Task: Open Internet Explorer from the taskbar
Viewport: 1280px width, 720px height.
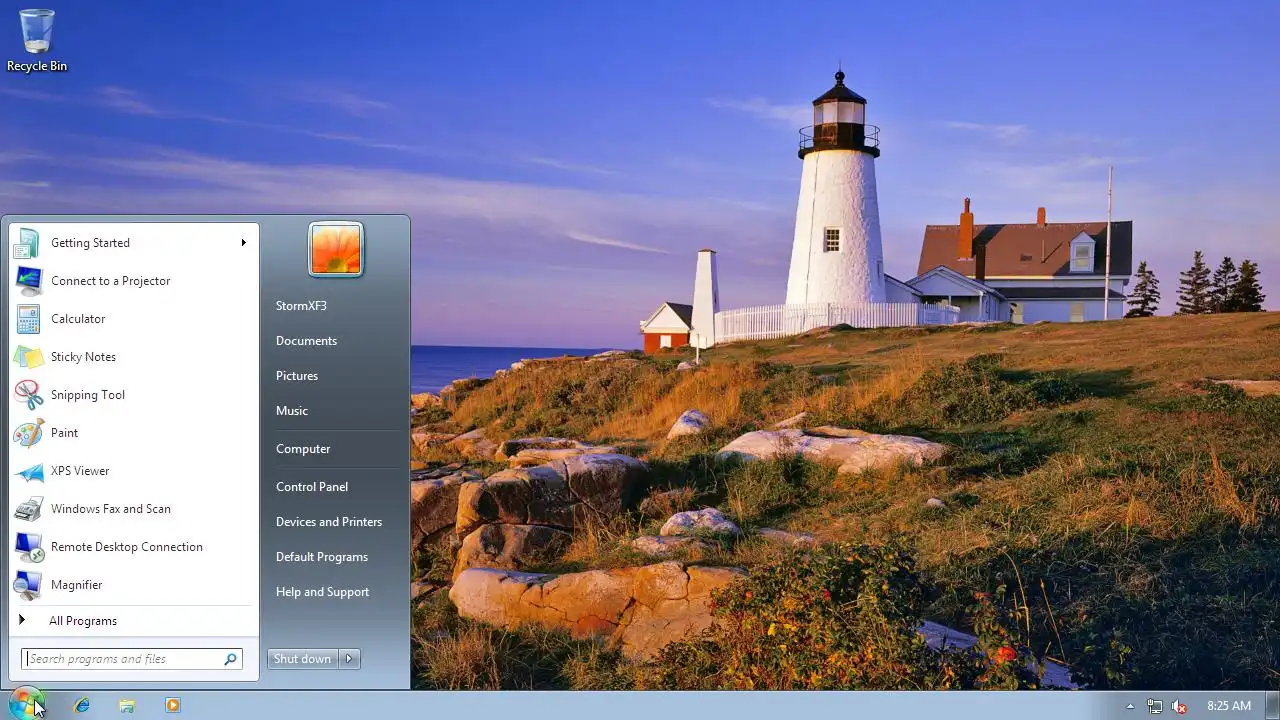Action: click(82, 705)
